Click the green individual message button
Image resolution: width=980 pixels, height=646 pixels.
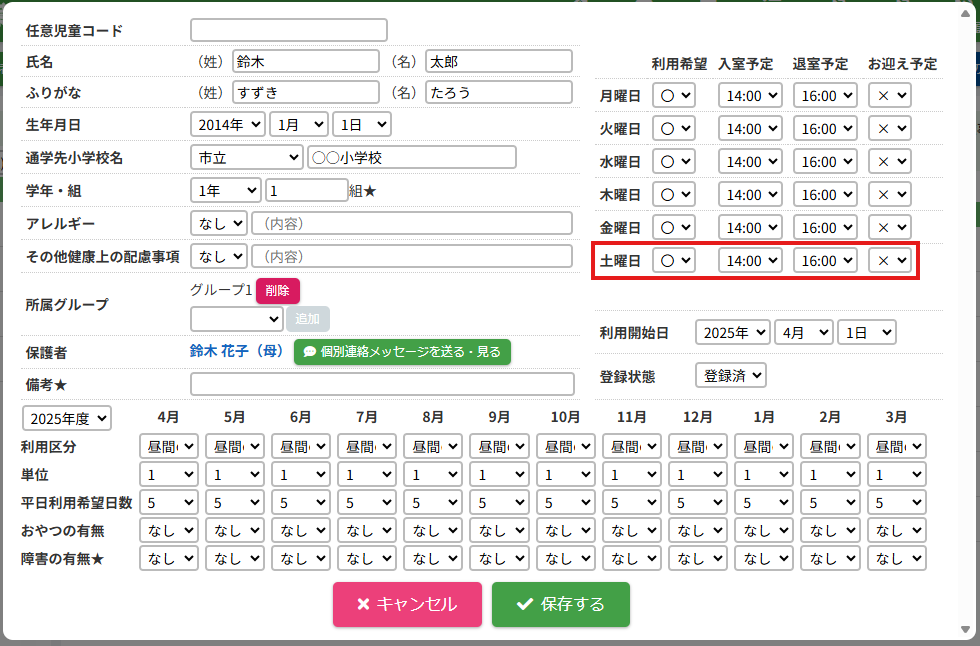[402, 352]
